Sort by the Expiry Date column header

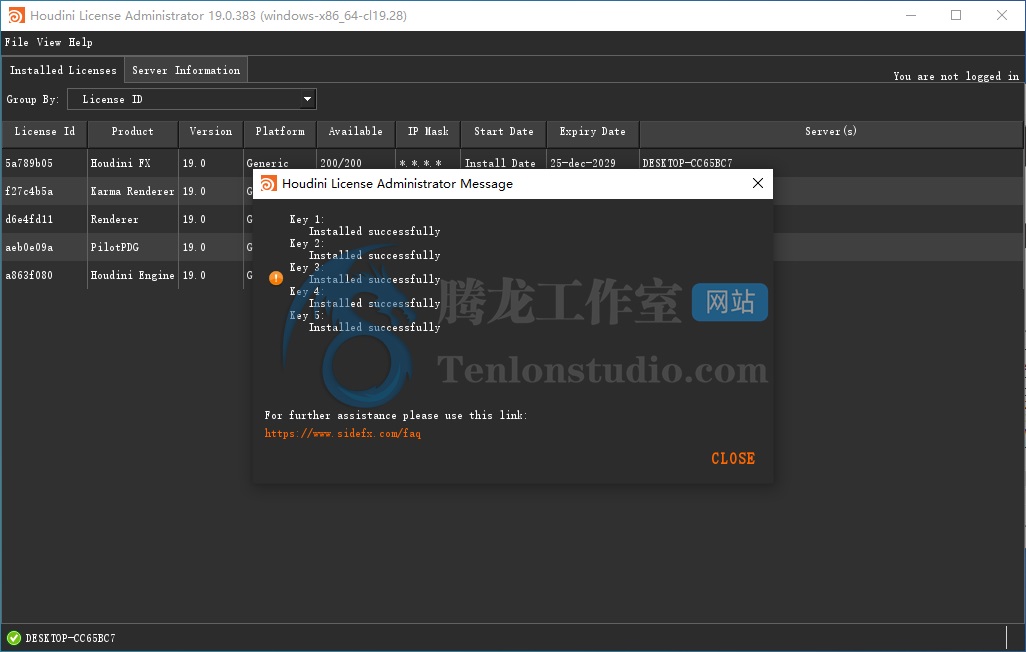click(592, 132)
